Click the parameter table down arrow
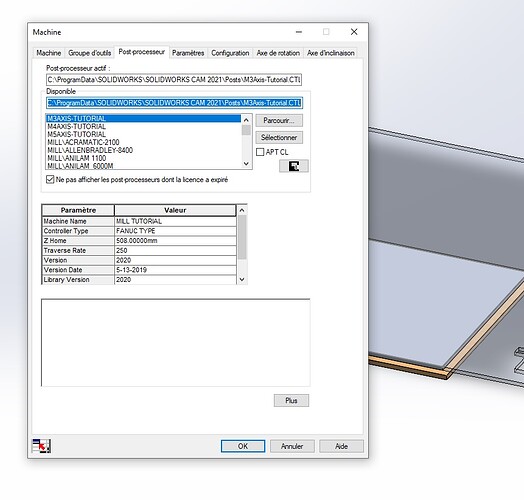Viewport: 524px width, 500px height. [x=242, y=279]
